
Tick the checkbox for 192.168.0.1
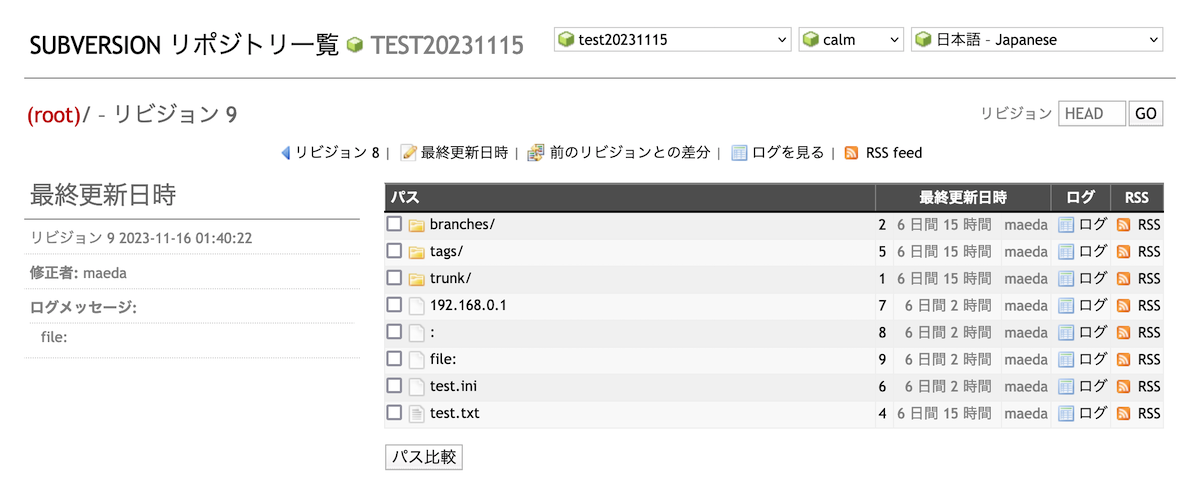[395, 305]
